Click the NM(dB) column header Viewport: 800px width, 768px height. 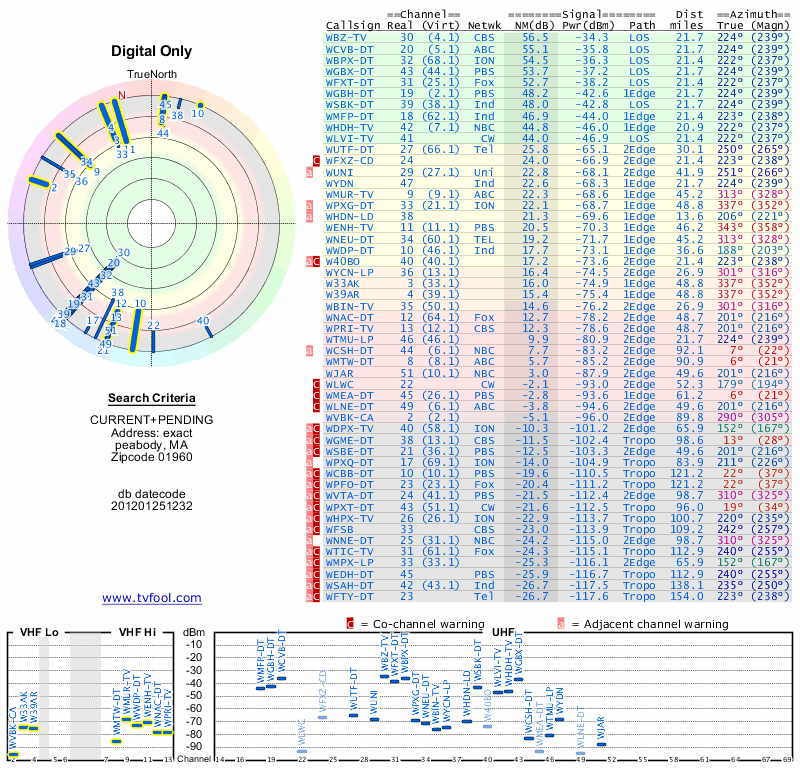[535, 26]
